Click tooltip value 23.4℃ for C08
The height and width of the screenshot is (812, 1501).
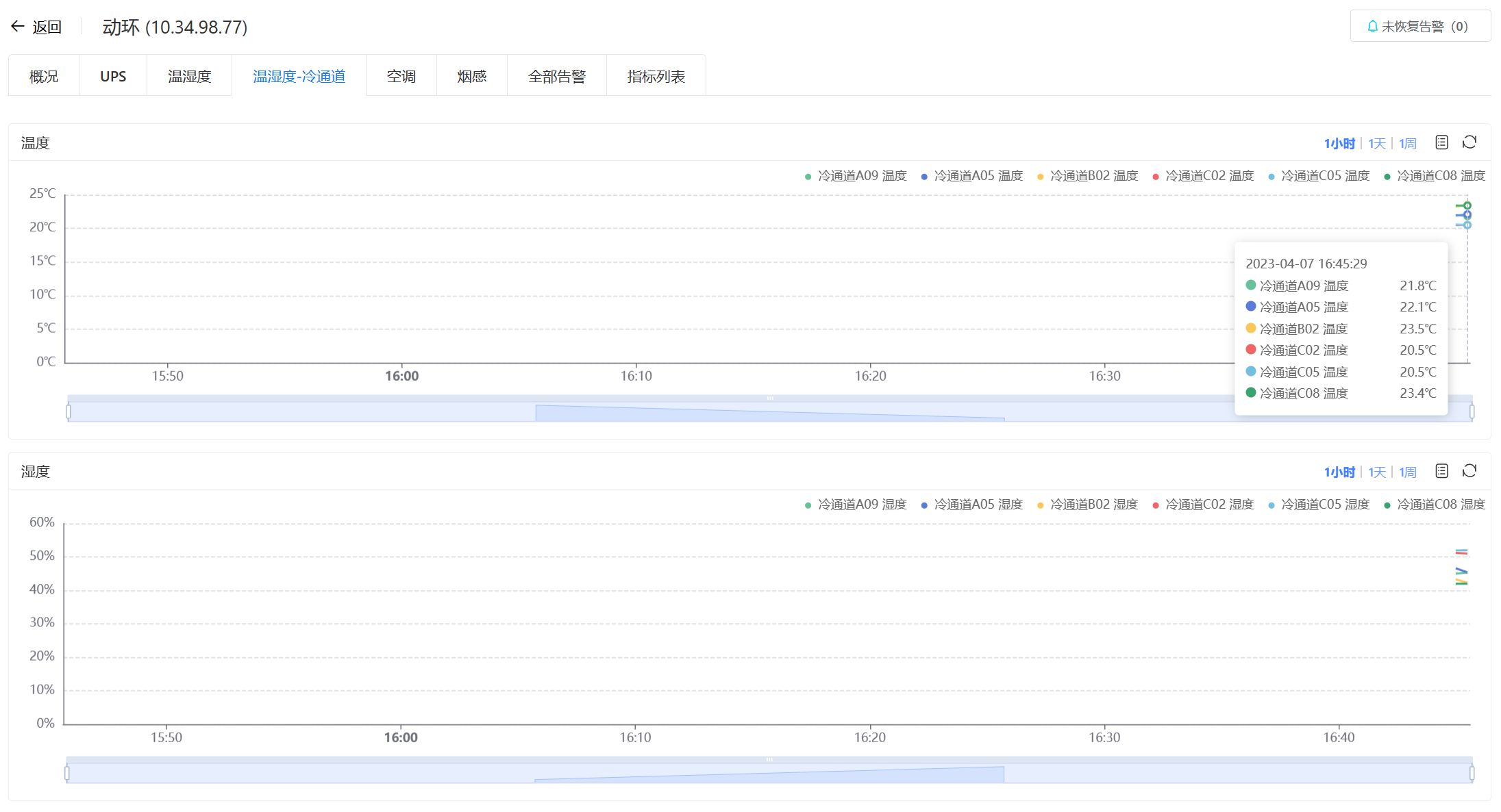(x=1418, y=393)
